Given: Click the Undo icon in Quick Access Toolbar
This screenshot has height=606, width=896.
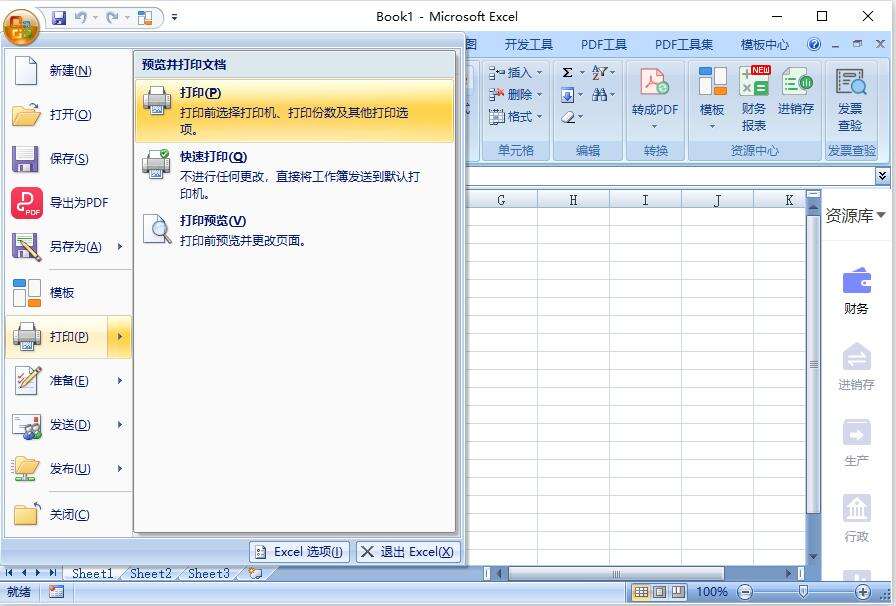Looking at the screenshot, I should 81,18.
